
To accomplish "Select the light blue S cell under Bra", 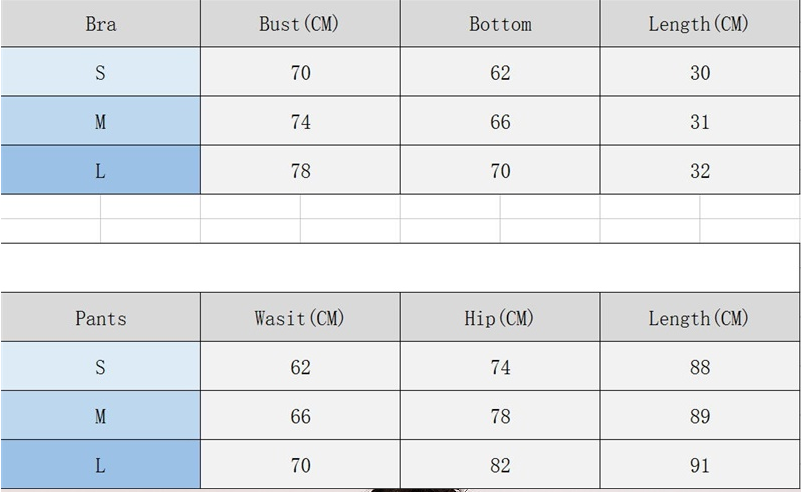I will coord(100,72).
